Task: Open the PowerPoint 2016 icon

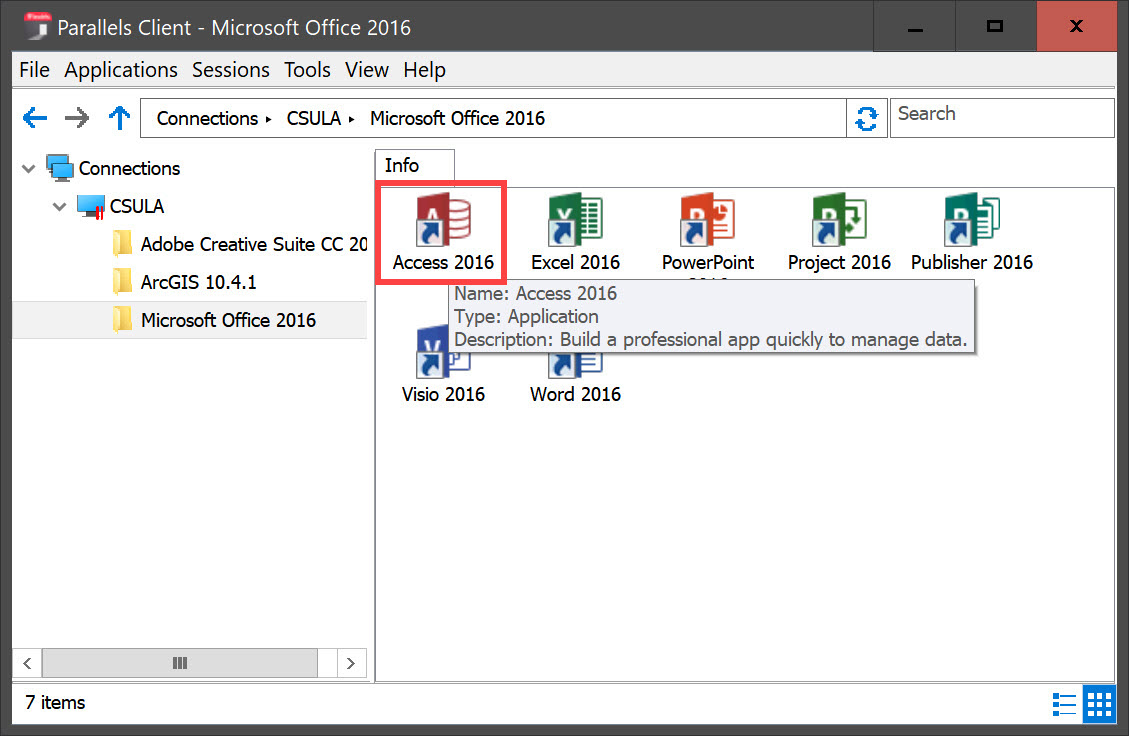Action: pos(707,222)
